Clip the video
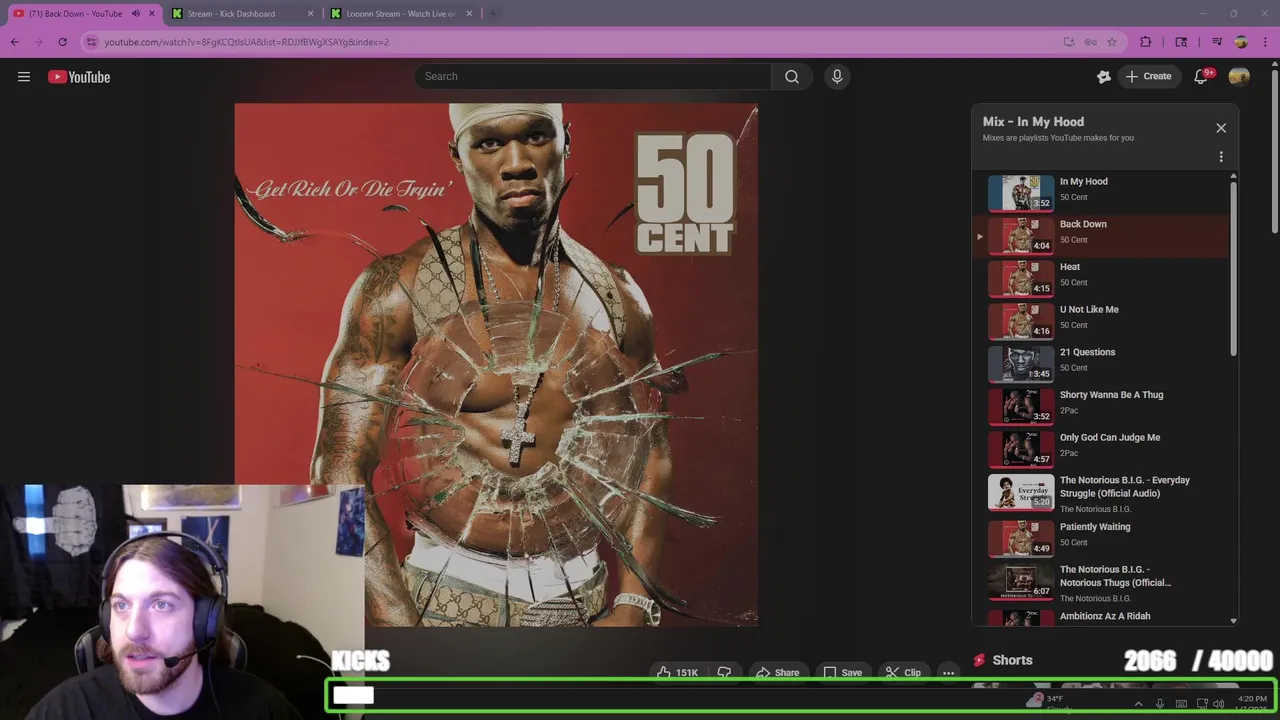This screenshot has height=720, width=1280. 903,673
